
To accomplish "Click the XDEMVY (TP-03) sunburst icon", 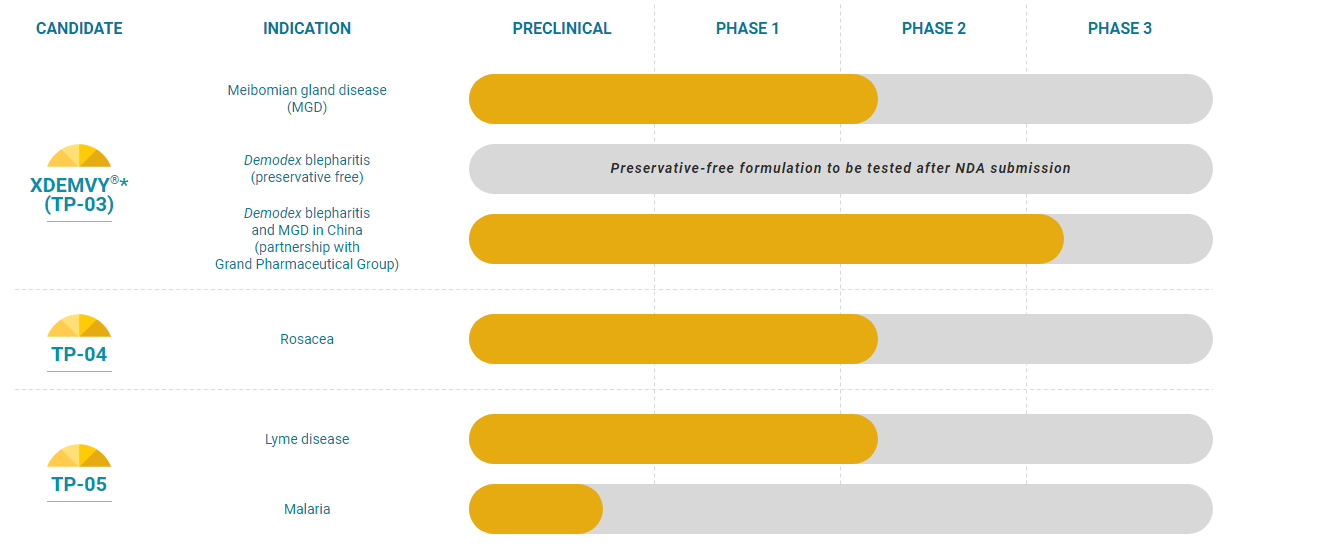I will coord(79,155).
